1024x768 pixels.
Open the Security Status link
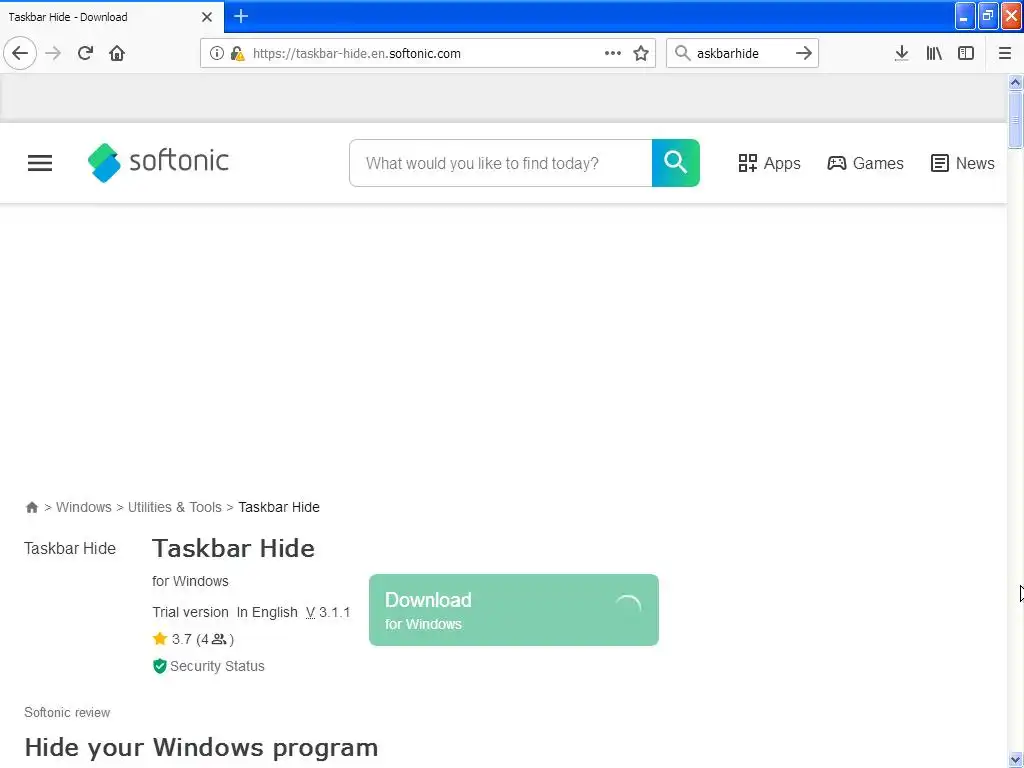pyautogui.click(x=217, y=666)
